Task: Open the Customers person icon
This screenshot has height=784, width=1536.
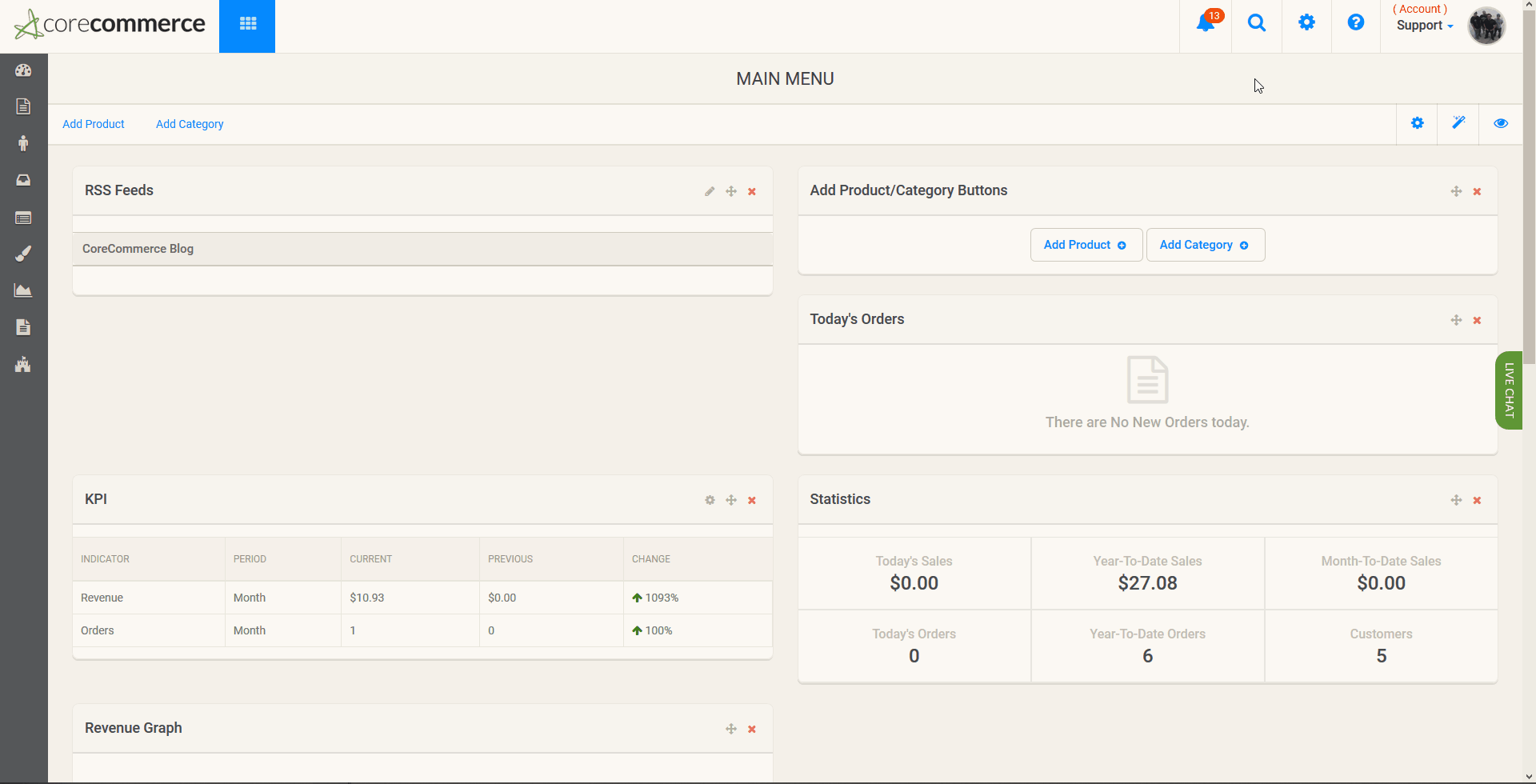Action: tap(23, 143)
